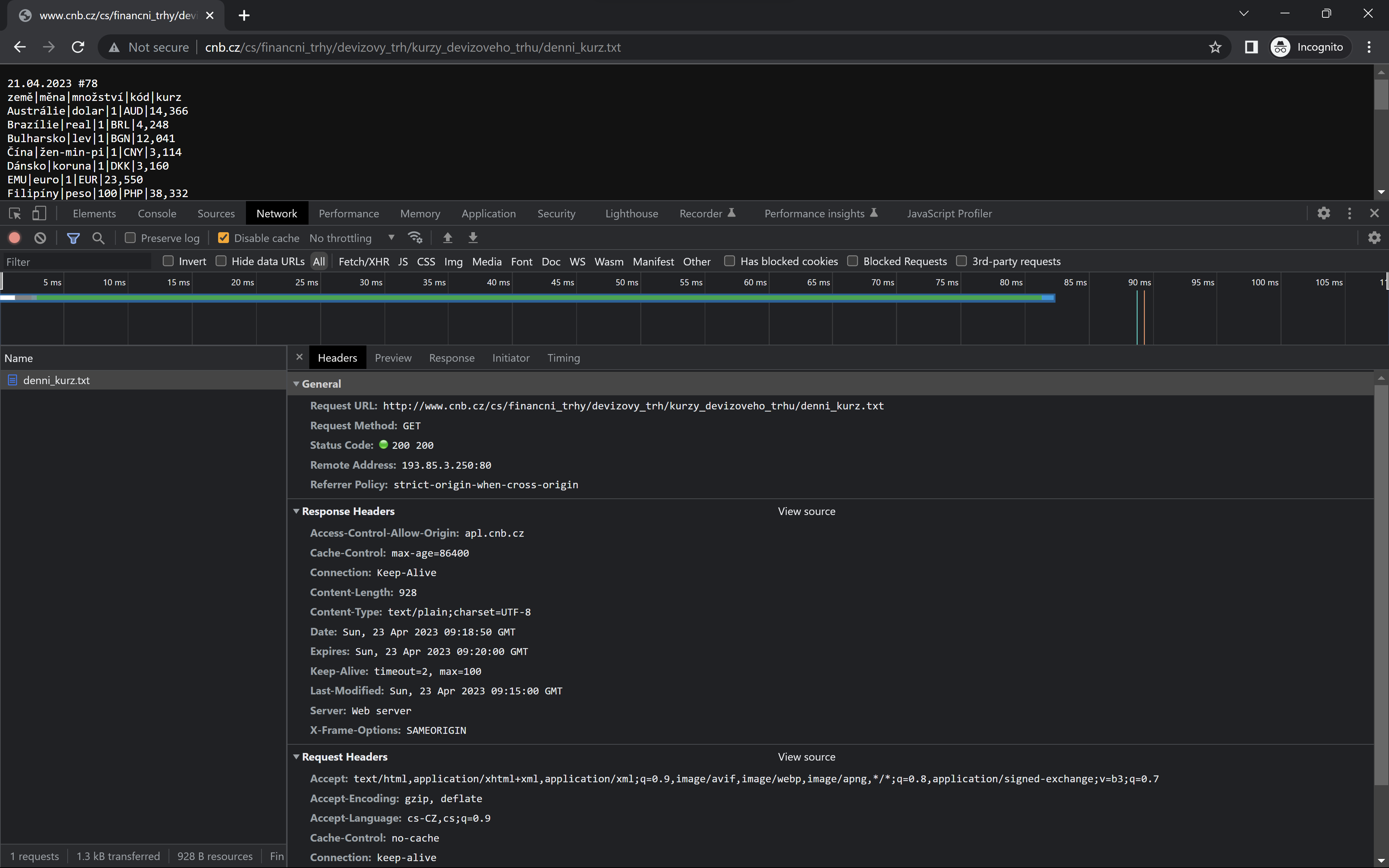Image resolution: width=1389 pixels, height=868 pixels.
Task: Open the No throttling dropdown
Action: tap(351, 238)
